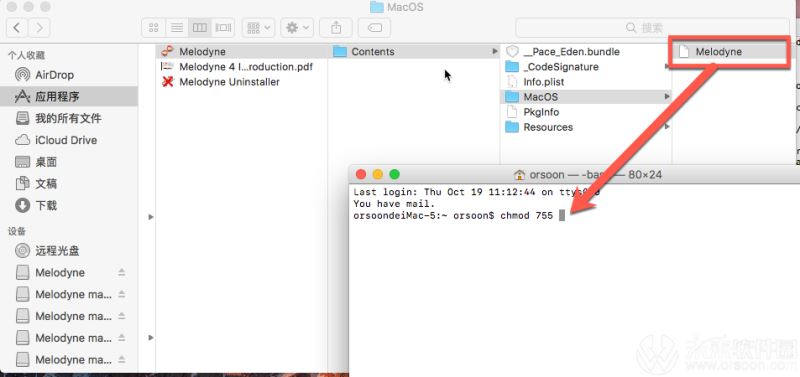Click the Terminal title bar home icon
This screenshot has height=377, width=800.
[x=519, y=174]
